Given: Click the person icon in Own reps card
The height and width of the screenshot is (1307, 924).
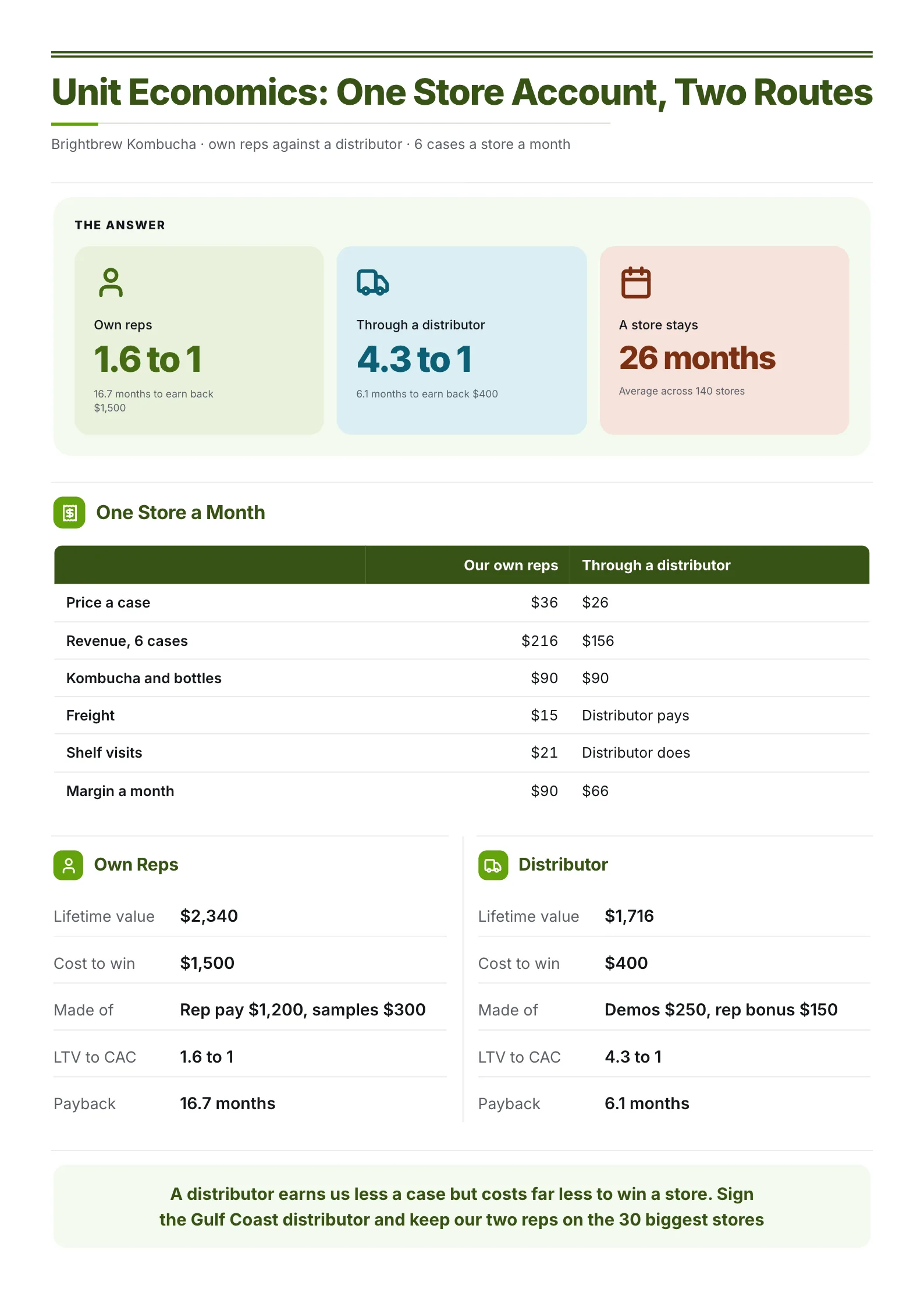Looking at the screenshot, I should click(111, 283).
